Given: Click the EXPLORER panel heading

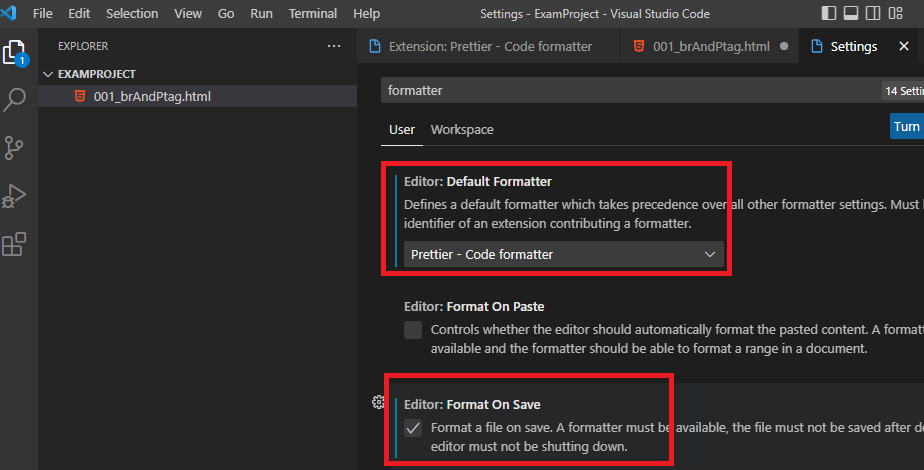Looking at the screenshot, I should (83, 46).
